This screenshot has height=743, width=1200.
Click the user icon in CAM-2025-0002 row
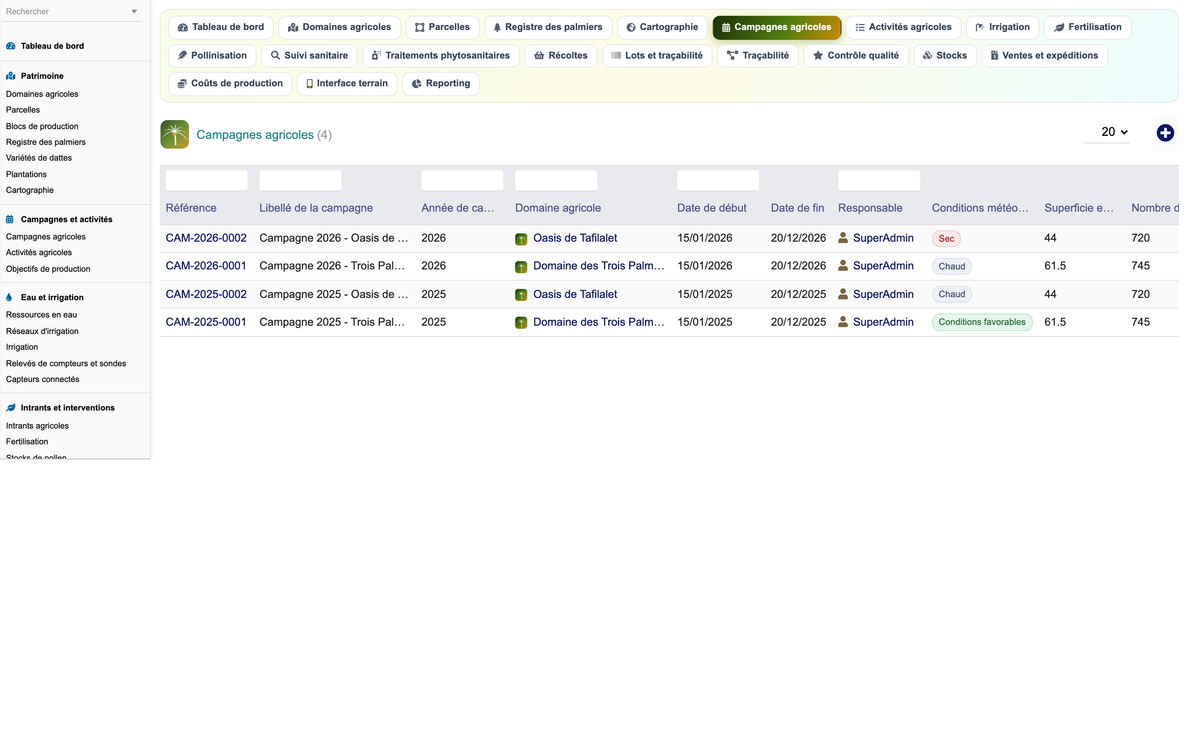pos(843,294)
